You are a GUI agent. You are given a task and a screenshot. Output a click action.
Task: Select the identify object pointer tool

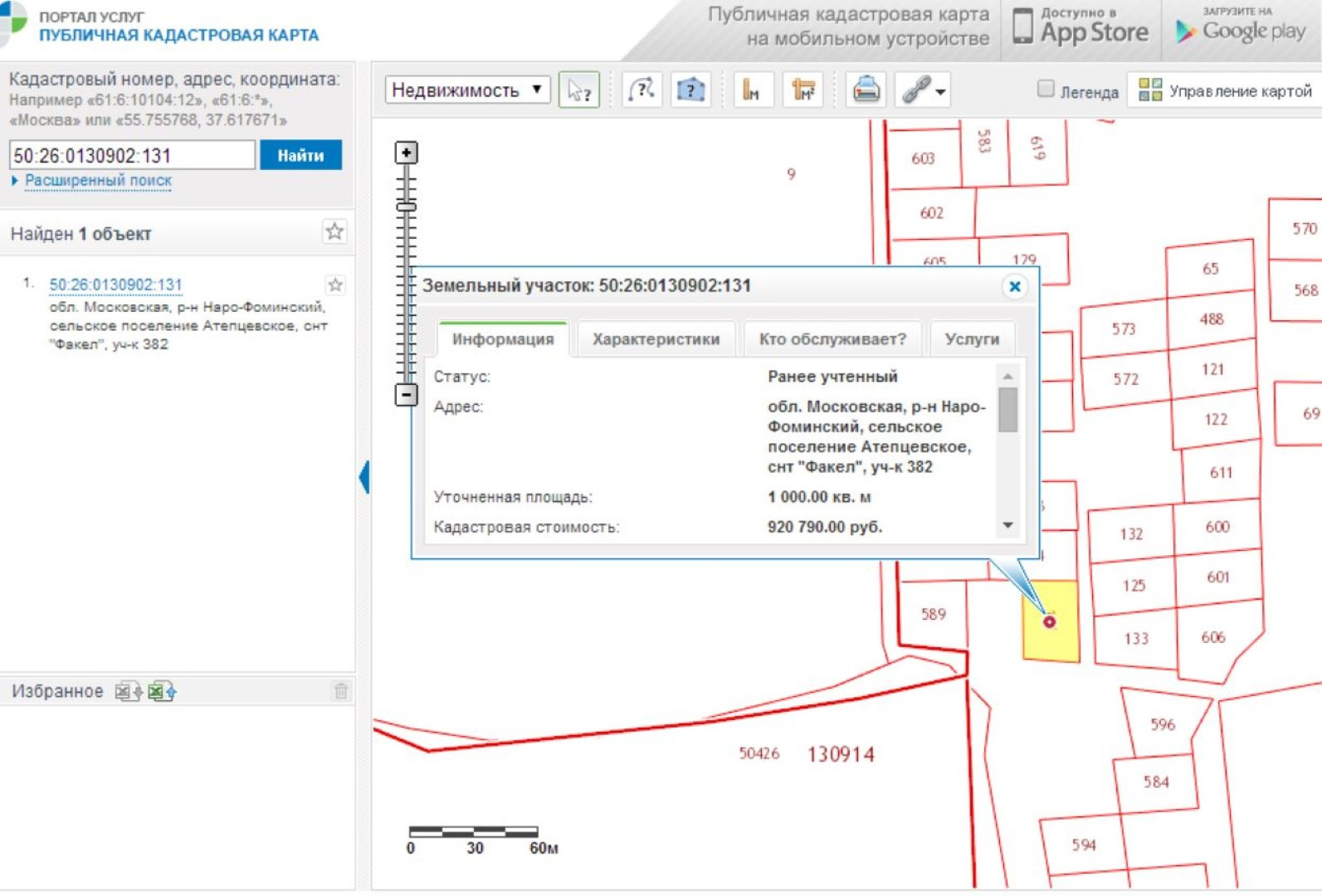click(x=578, y=90)
